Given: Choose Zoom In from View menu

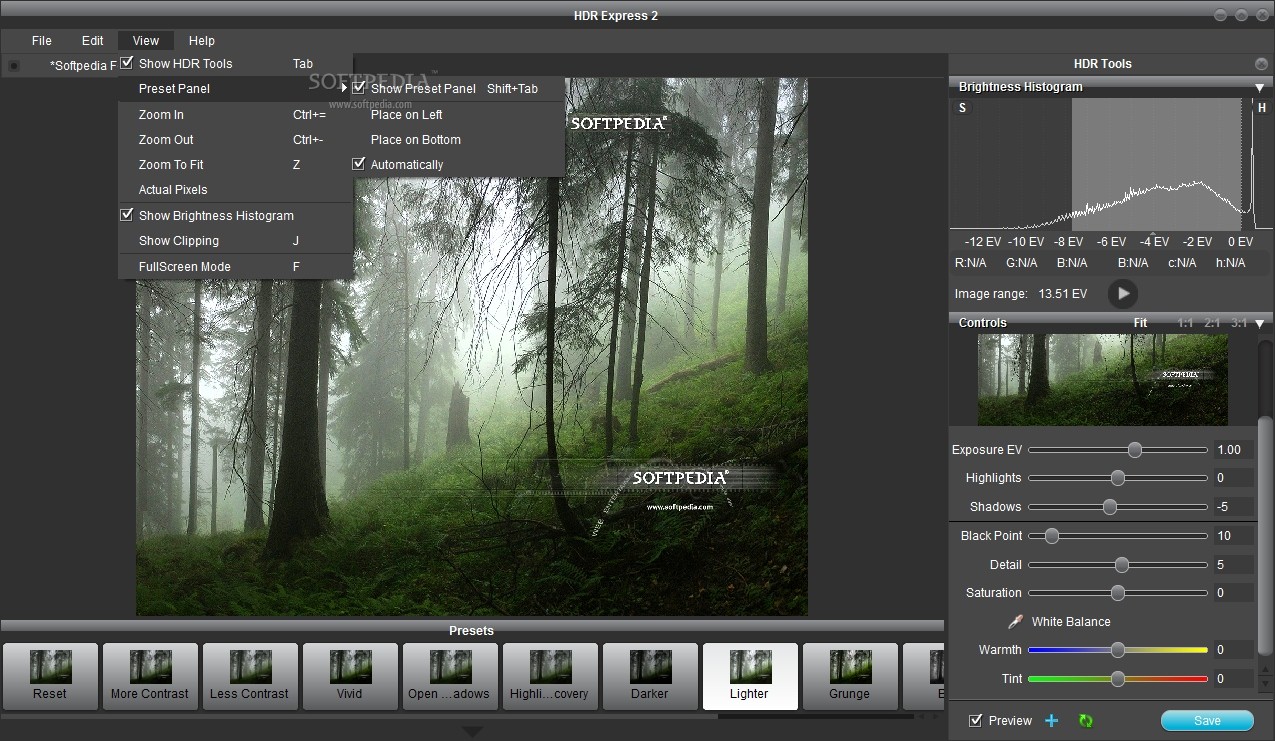Looking at the screenshot, I should 235,115.
